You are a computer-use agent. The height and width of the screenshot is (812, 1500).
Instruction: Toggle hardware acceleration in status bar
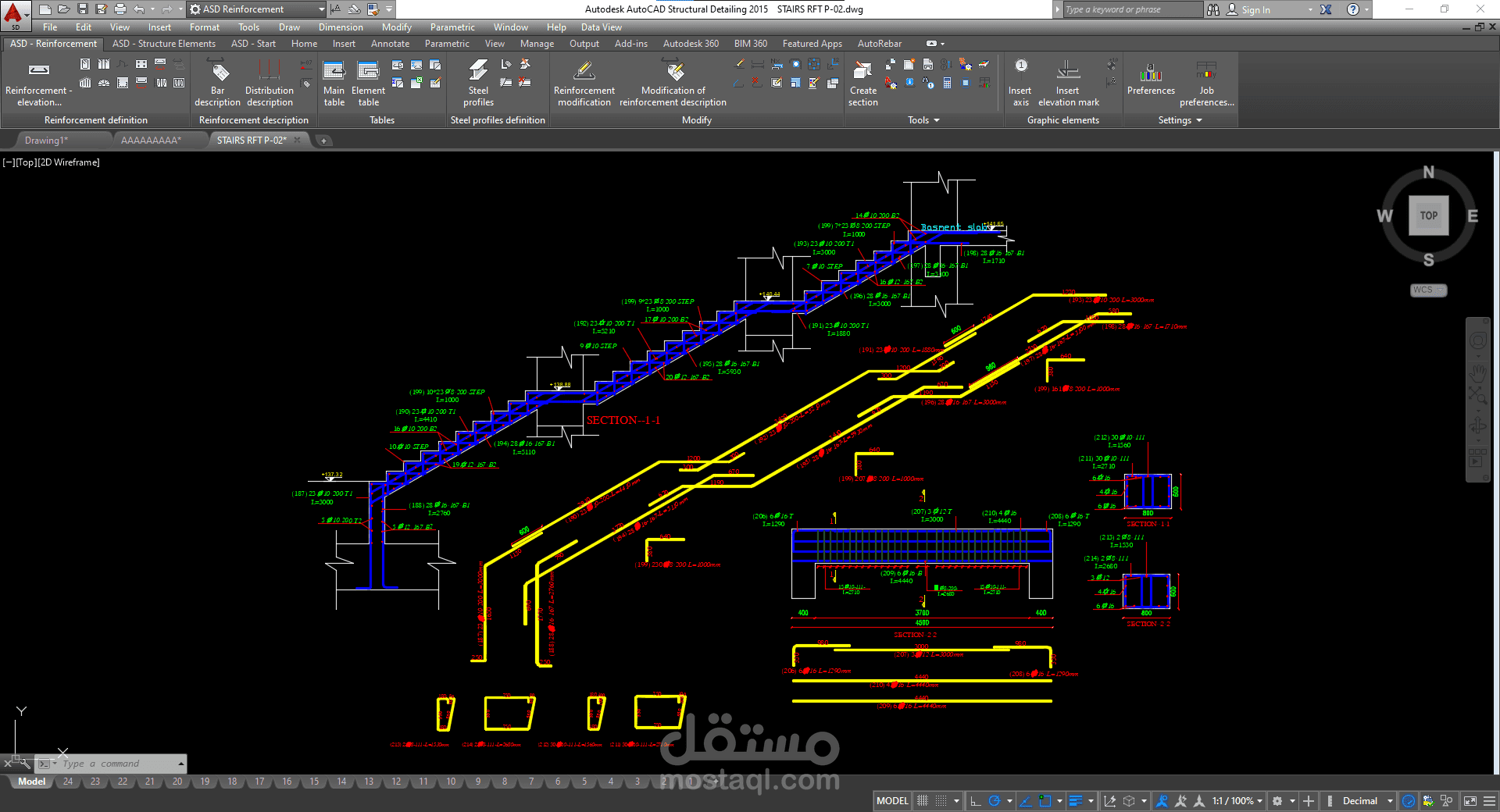pyautogui.click(x=1409, y=801)
